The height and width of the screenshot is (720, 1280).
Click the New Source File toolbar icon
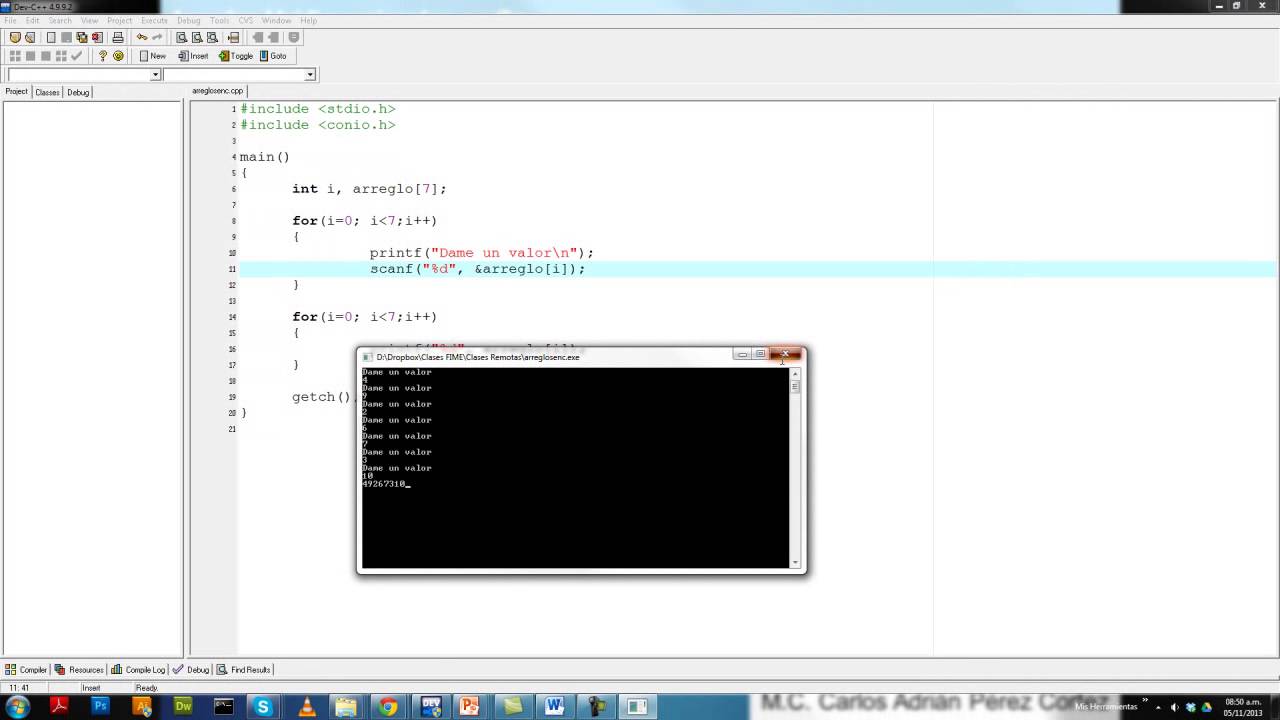point(51,37)
